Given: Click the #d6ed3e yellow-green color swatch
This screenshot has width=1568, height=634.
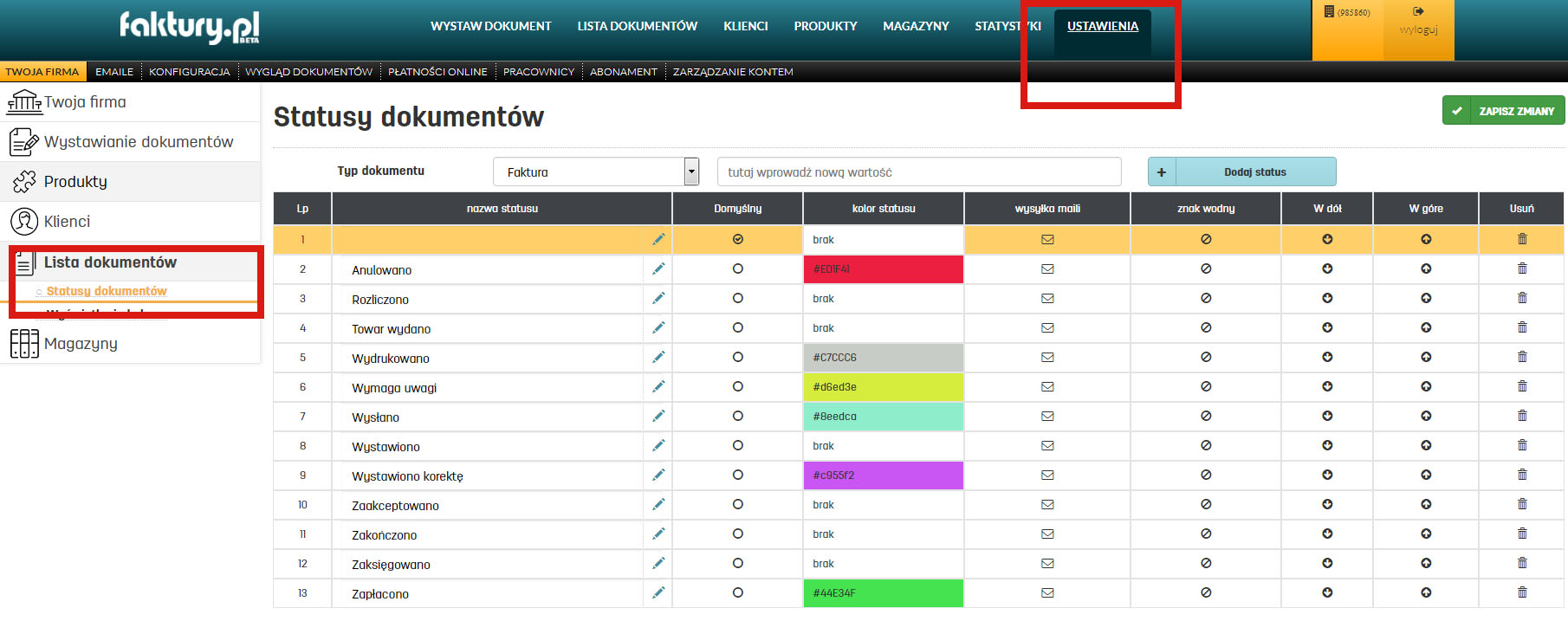Looking at the screenshot, I should coord(884,386).
